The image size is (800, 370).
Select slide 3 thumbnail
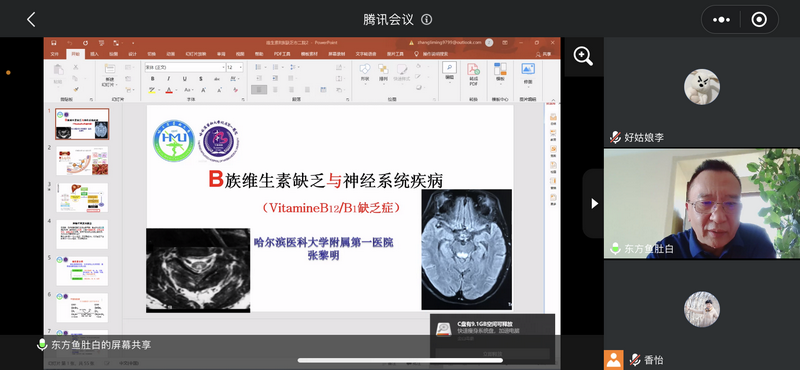click(x=82, y=198)
